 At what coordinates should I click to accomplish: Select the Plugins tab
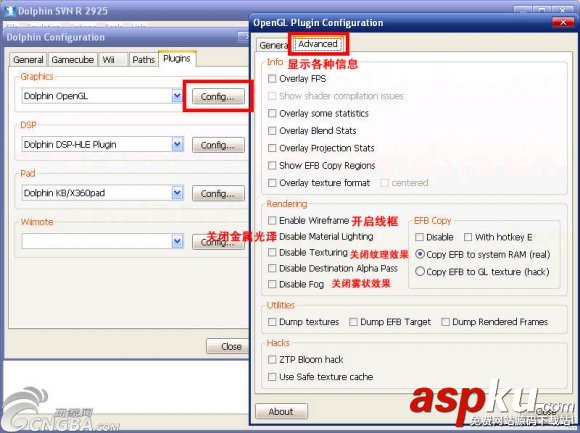(177, 58)
